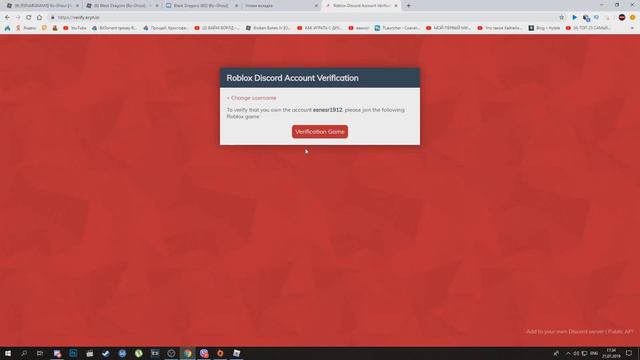640x360 pixels.
Task: Go back using the browser back arrow
Action: tap(7, 18)
